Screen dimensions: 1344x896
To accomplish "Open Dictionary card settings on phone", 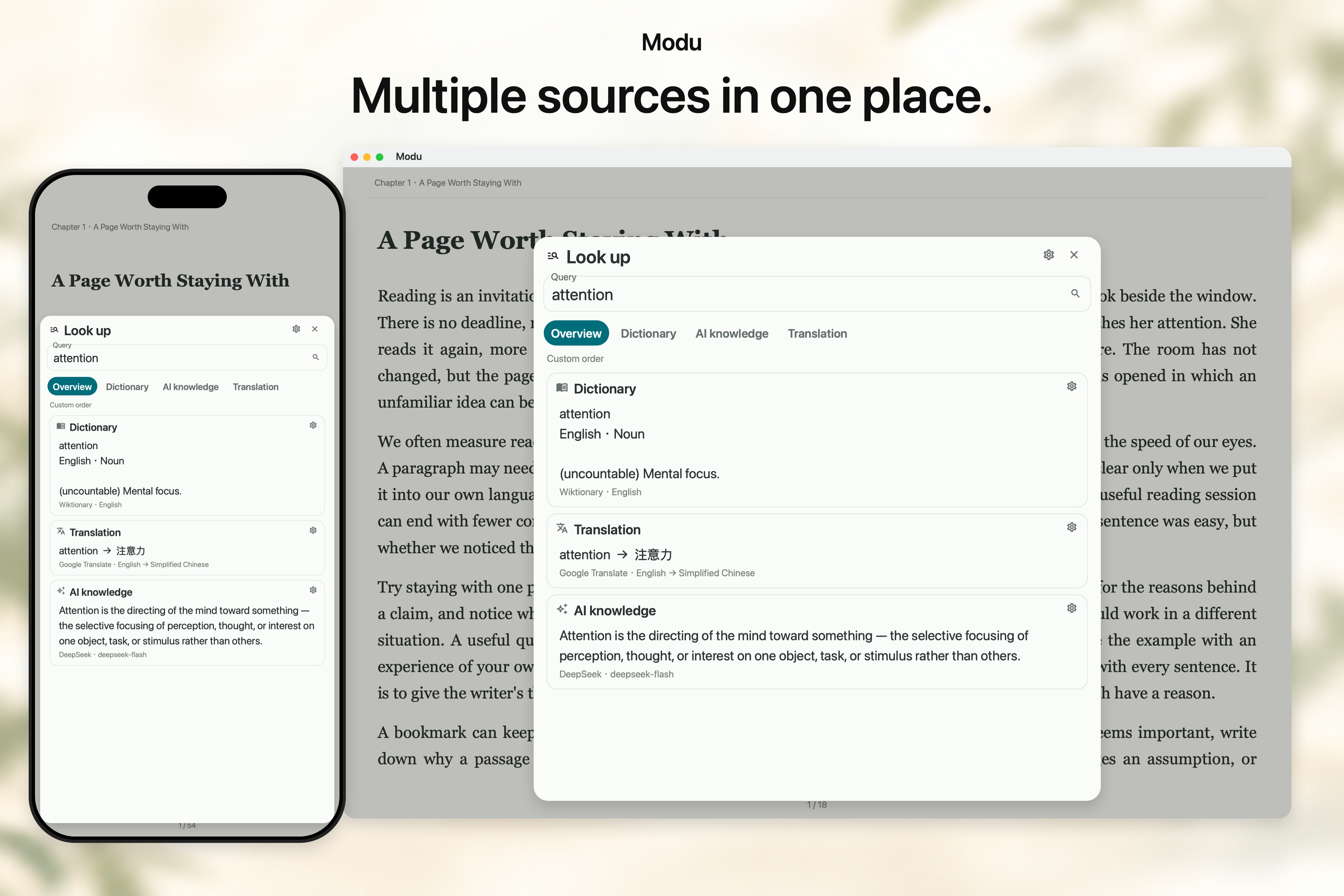I will [313, 425].
